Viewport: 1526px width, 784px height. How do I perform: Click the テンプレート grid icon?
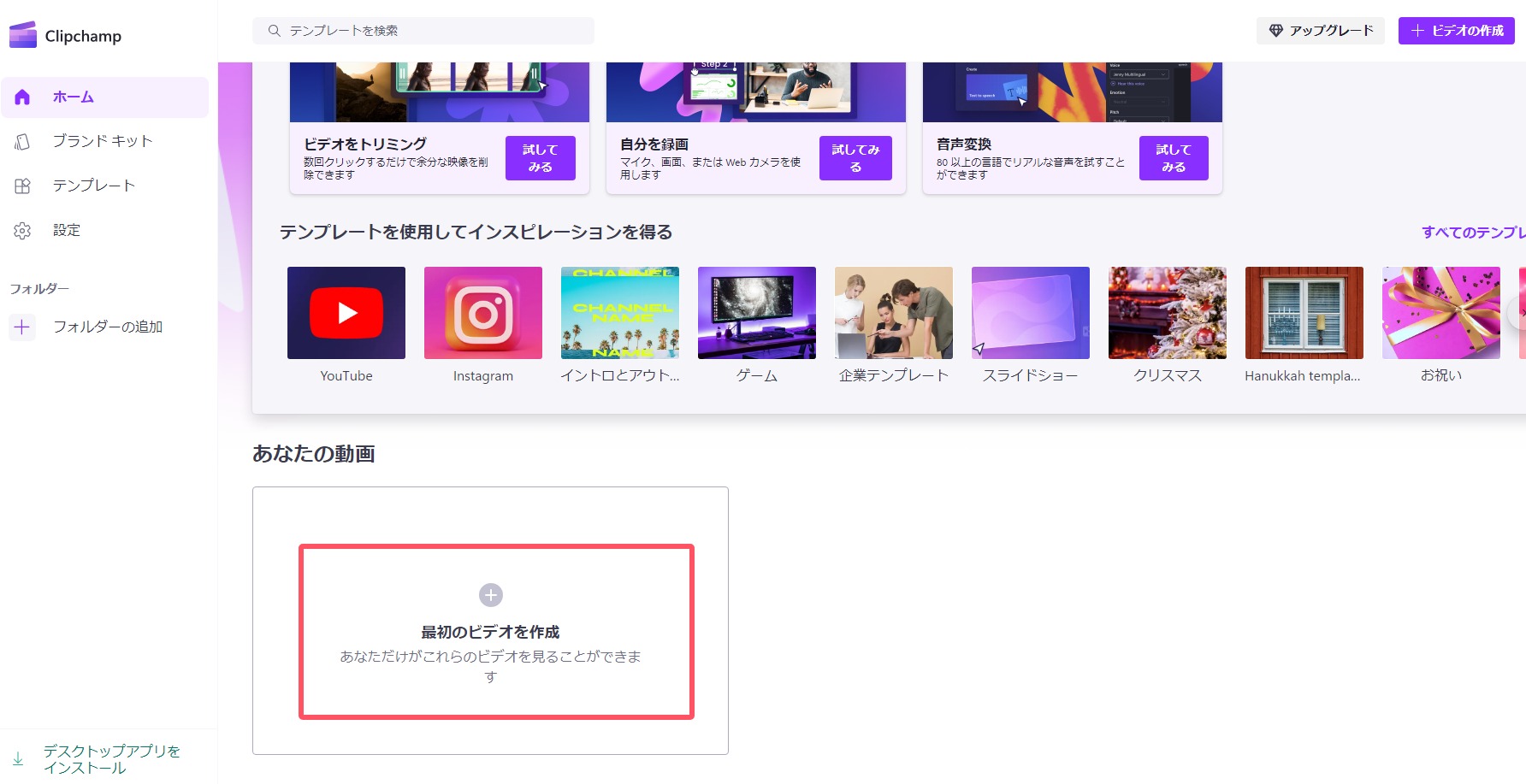click(x=23, y=186)
